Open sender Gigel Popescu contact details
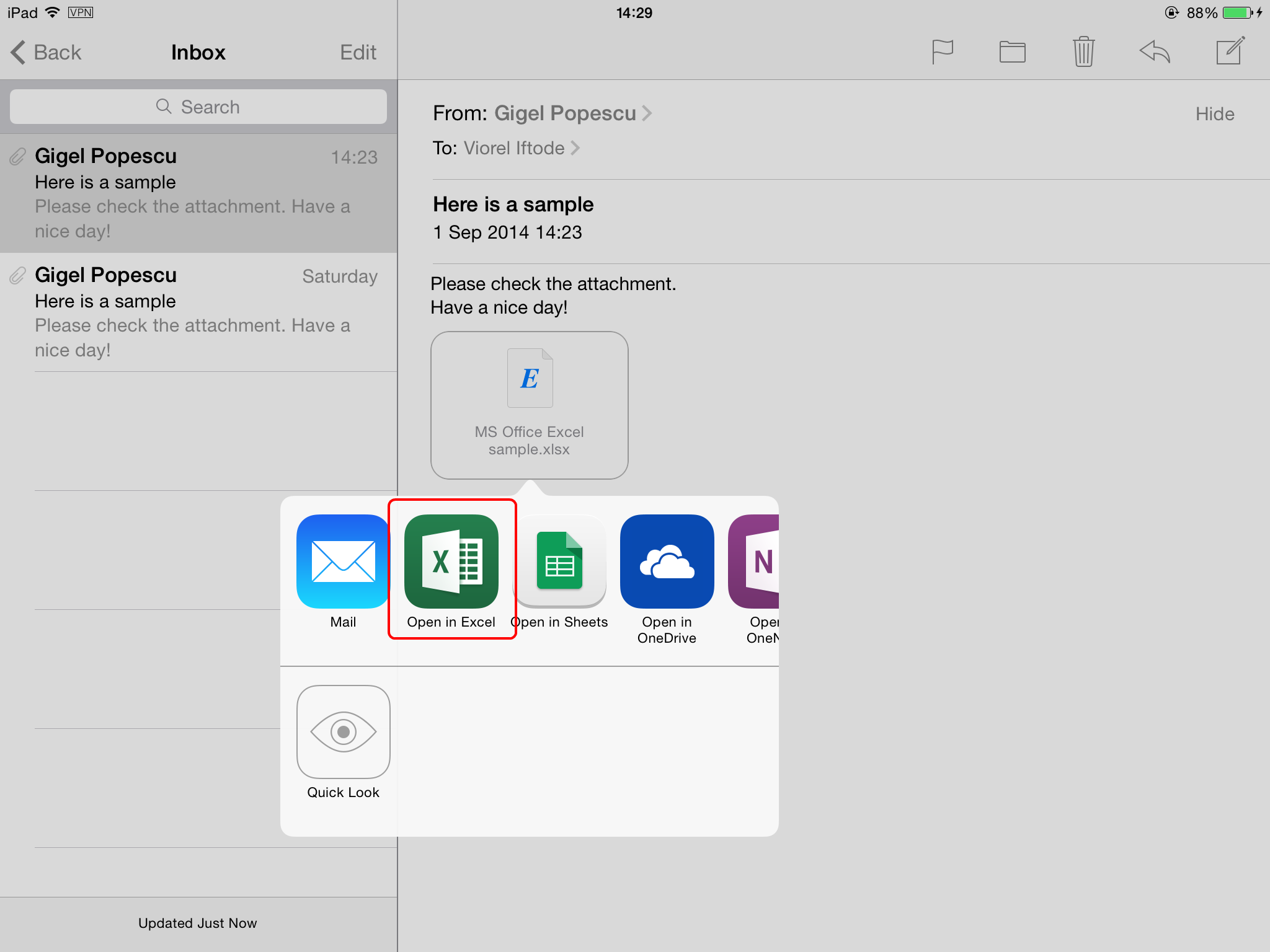The height and width of the screenshot is (952, 1270). click(573, 113)
